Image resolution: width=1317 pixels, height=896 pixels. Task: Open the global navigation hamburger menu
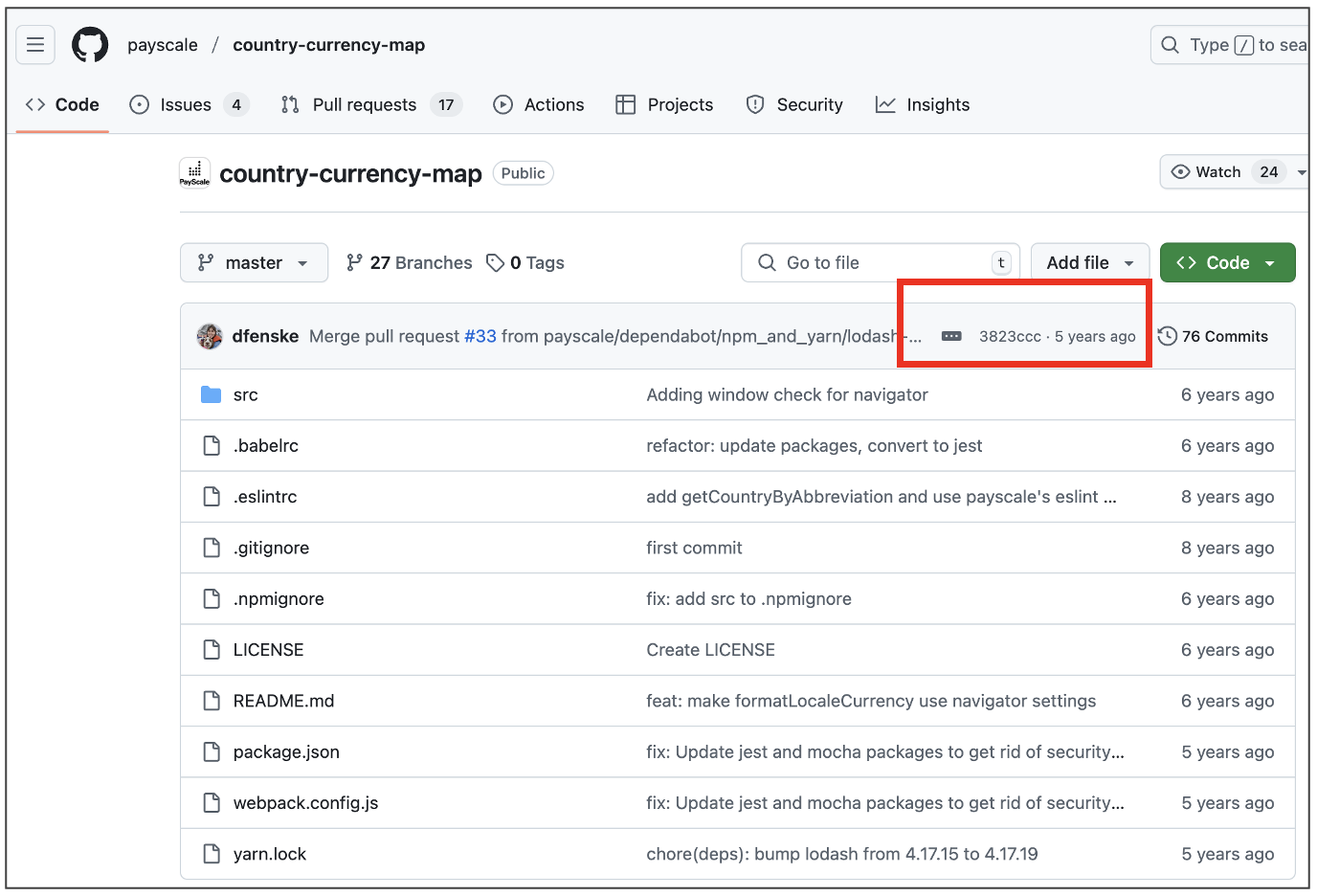coord(35,44)
